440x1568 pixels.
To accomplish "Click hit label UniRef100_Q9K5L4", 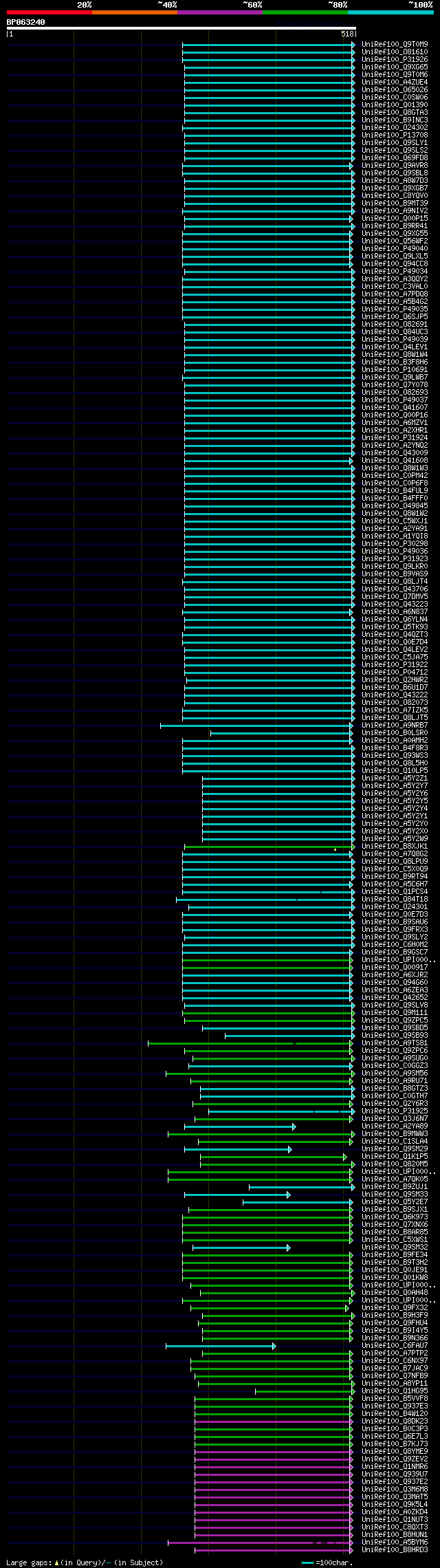I will pyautogui.click(x=395, y=1505).
